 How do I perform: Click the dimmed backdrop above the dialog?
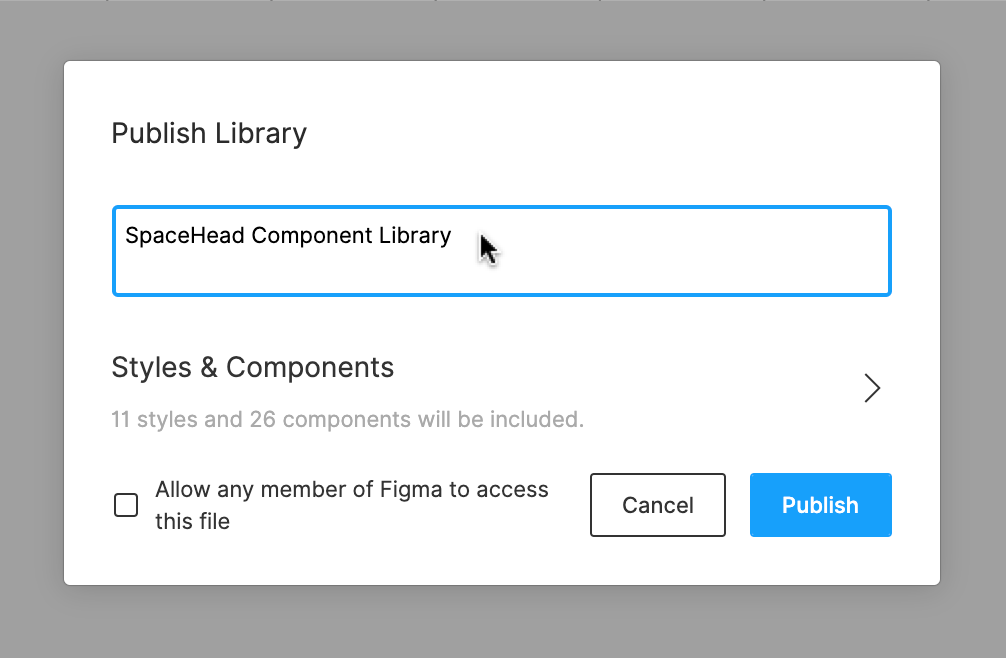point(502,28)
